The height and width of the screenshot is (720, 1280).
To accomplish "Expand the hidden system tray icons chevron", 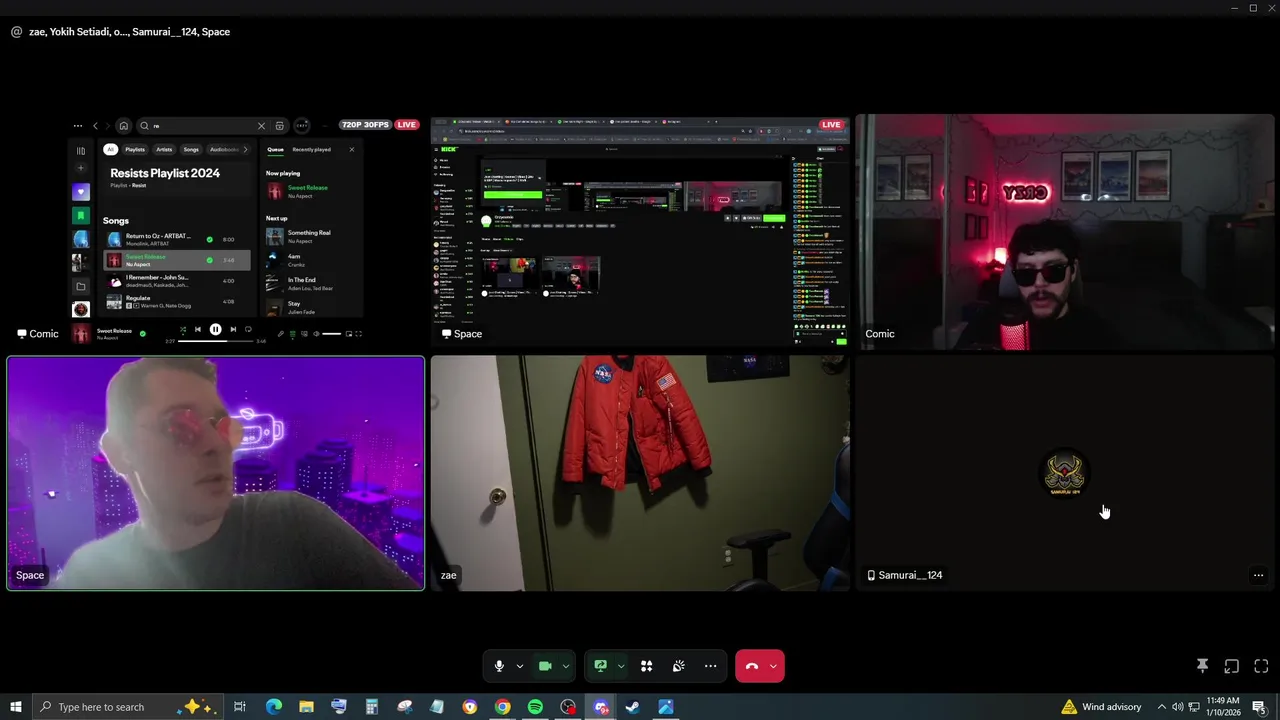I will tap(1161, 707).
